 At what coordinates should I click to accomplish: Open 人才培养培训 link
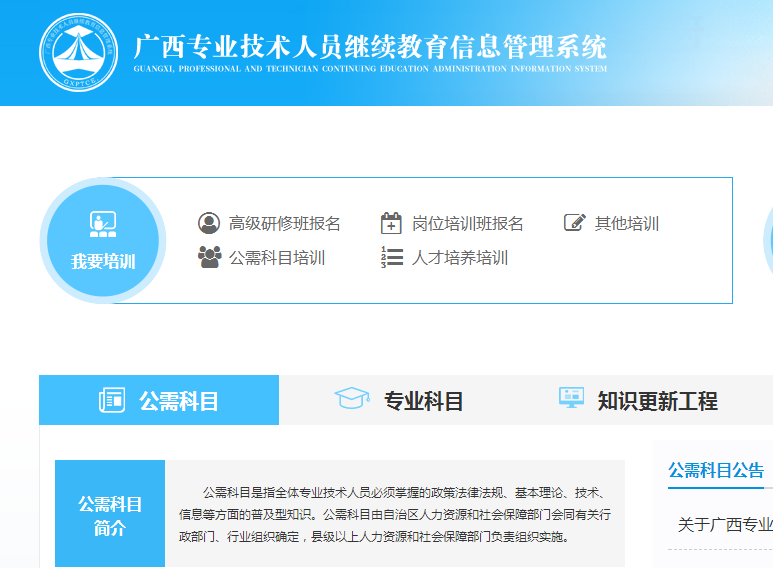pyautogui.click(x=460, y=257)
